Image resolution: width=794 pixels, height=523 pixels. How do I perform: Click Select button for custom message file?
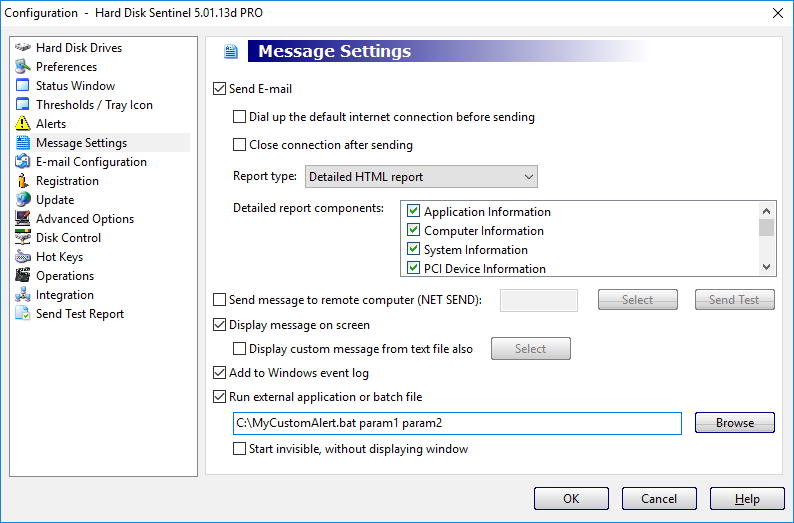531,348
